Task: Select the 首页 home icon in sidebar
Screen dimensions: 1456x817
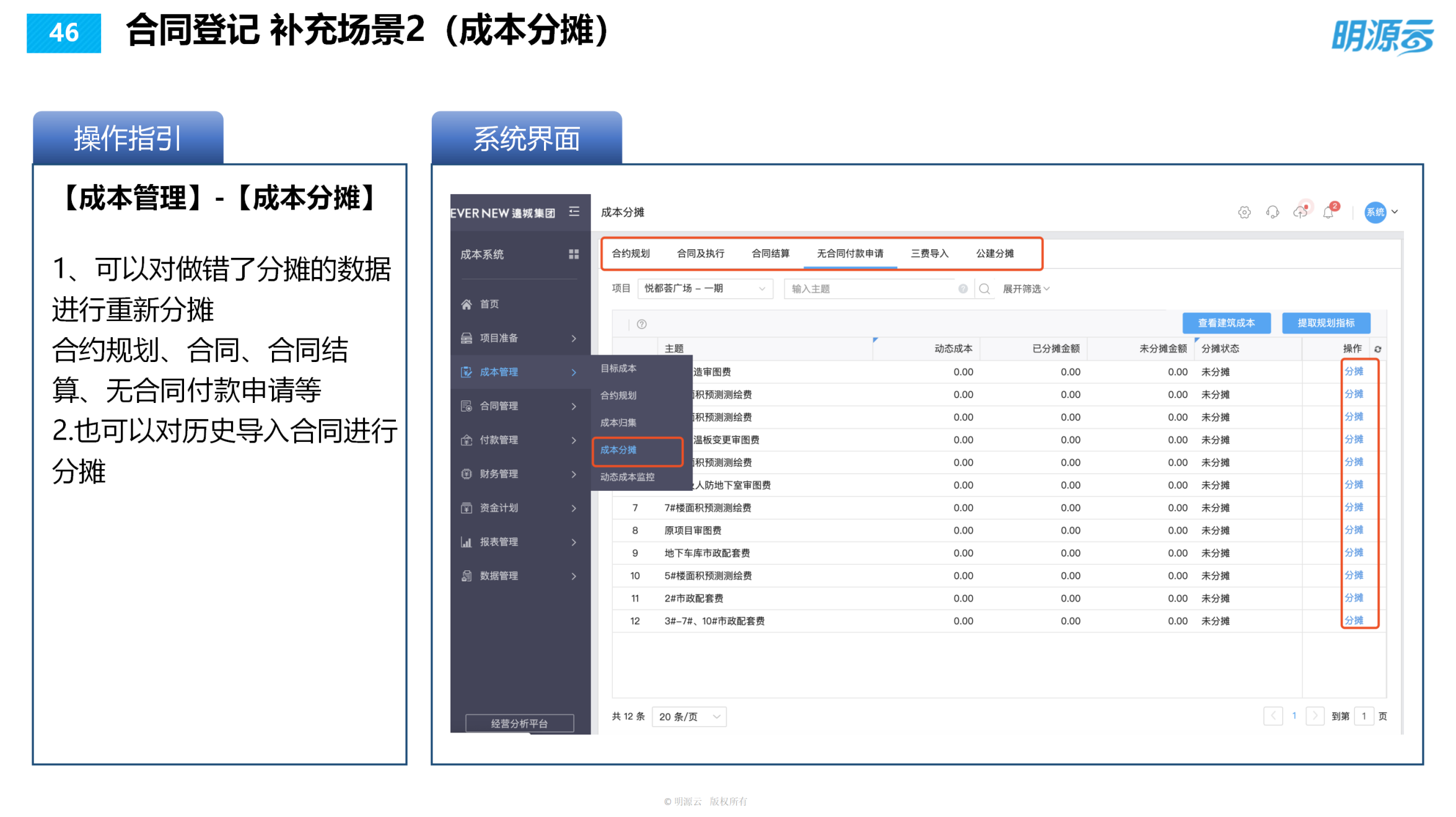Action: 465,304
